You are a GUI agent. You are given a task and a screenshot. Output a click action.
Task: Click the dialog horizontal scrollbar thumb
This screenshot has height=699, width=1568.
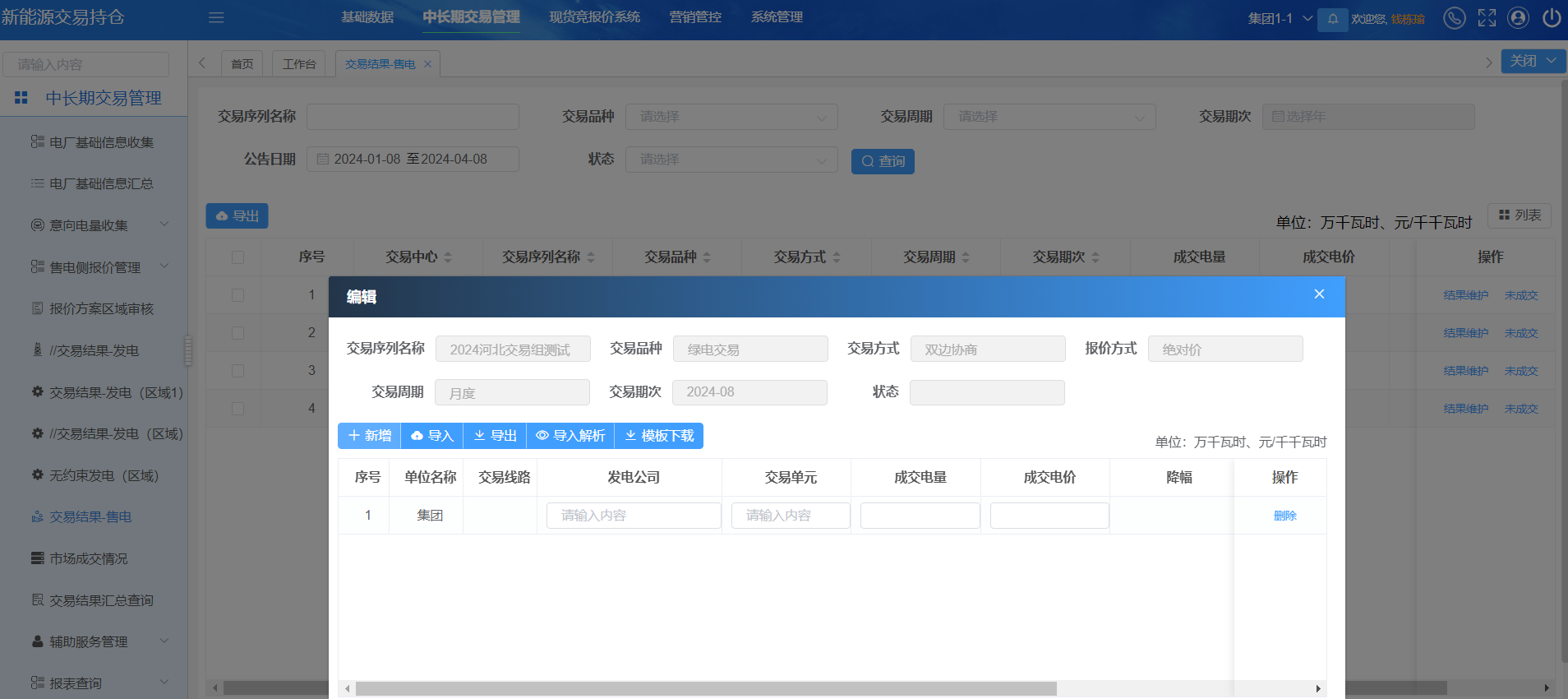pos(706,688)
